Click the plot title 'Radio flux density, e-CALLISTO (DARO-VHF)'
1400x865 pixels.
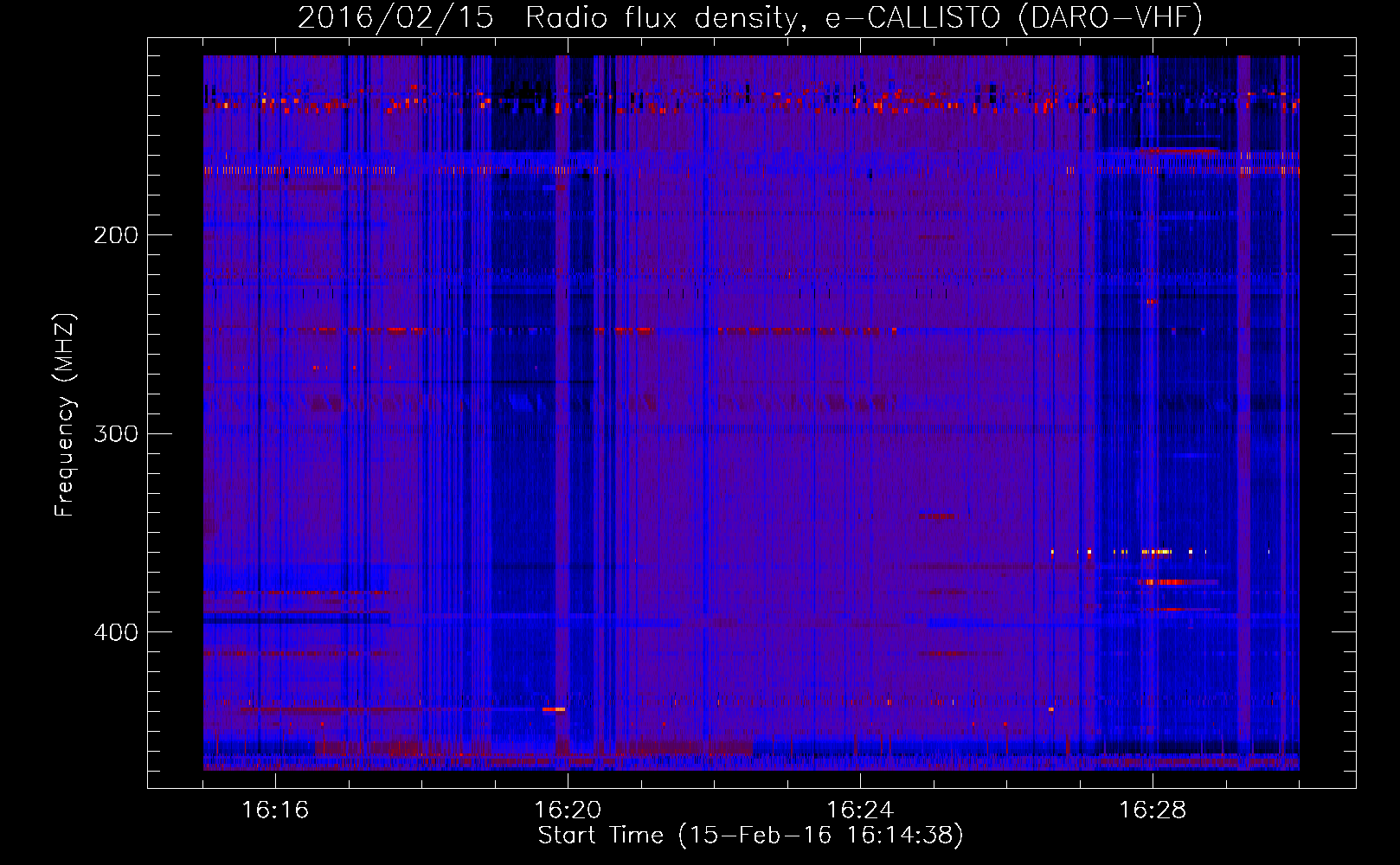click(864, 18)
